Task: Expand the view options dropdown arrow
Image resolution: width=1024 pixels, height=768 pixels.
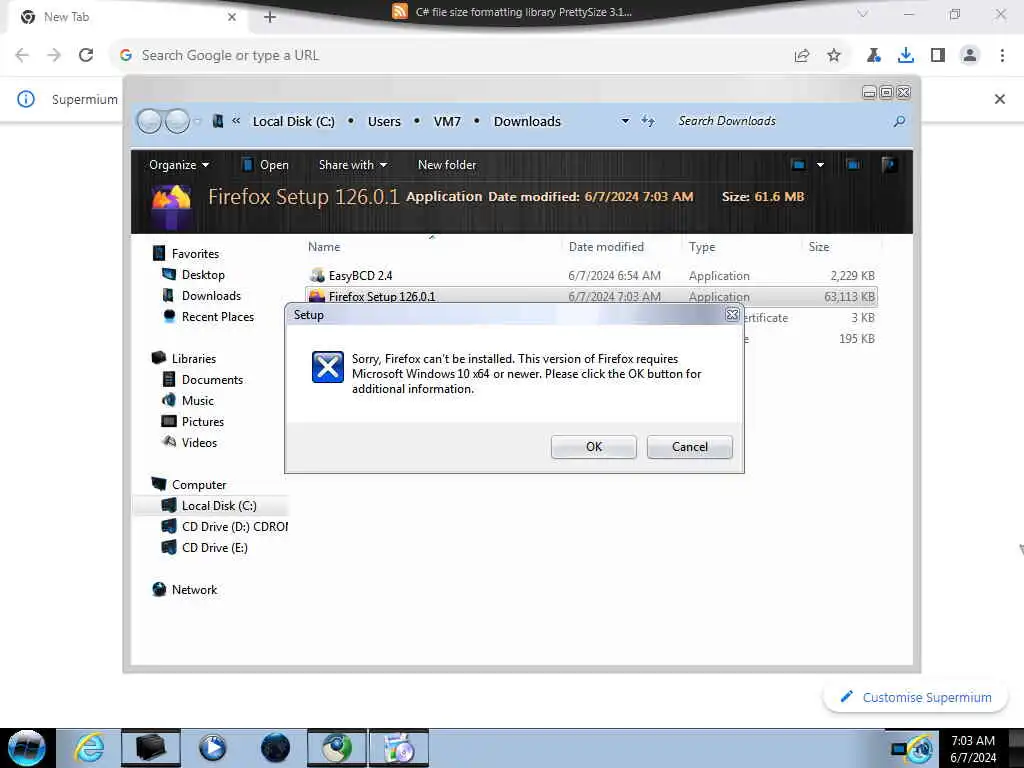Action: [820, 165]
